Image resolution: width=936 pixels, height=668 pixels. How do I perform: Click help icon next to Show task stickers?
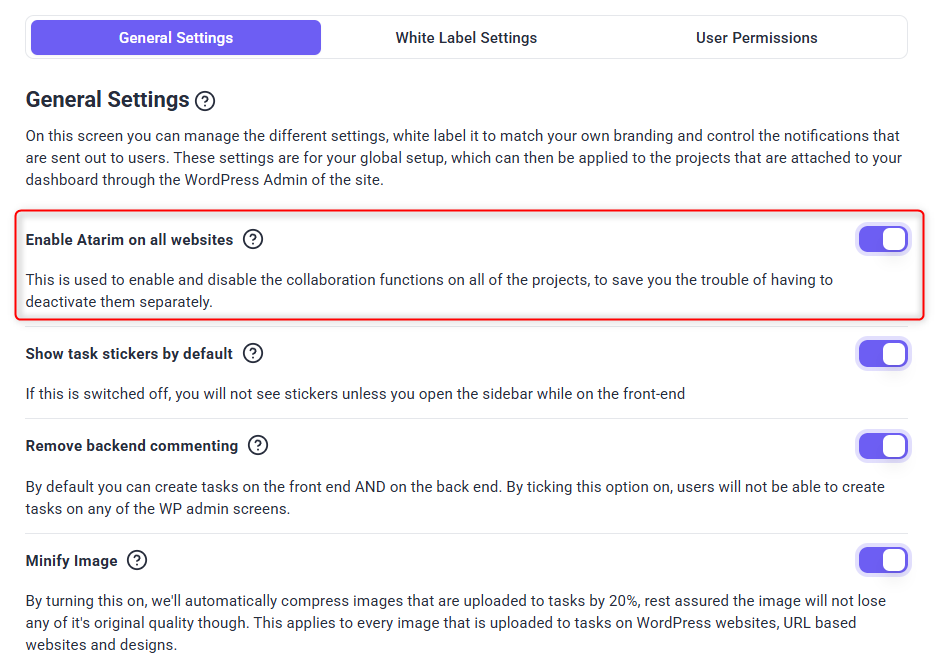253,354
